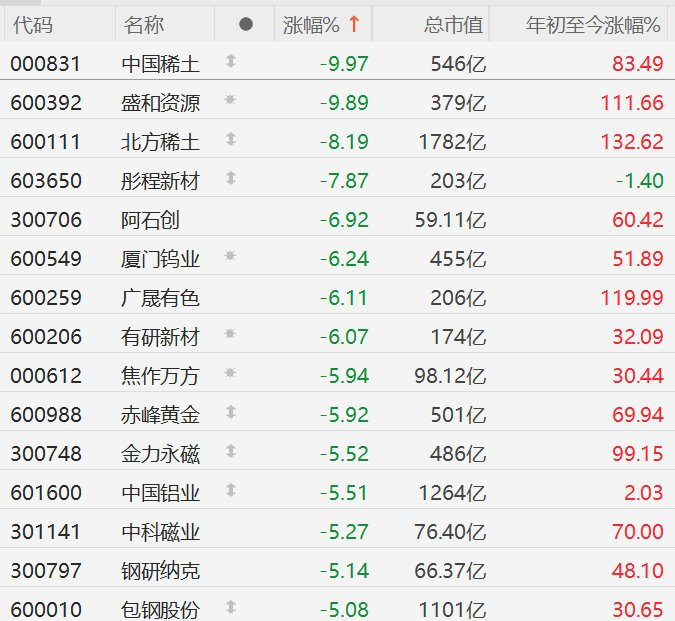Click the -9.89 change value

344,103
